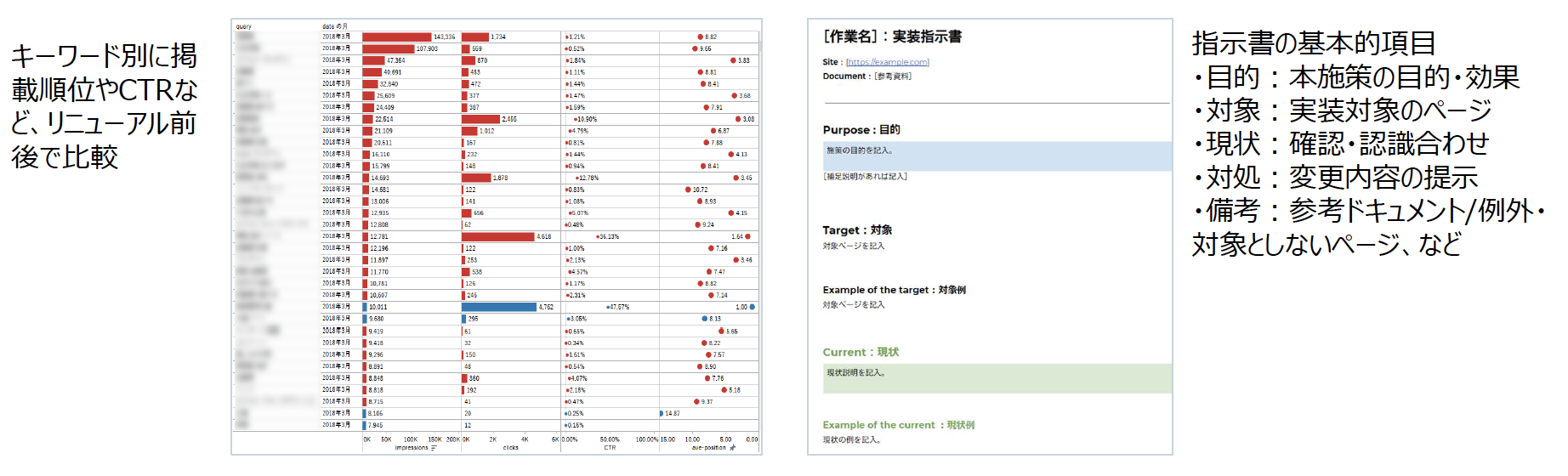1568x476 pixels.
Task: Click the impressions axis label
Action: [412, 448]
